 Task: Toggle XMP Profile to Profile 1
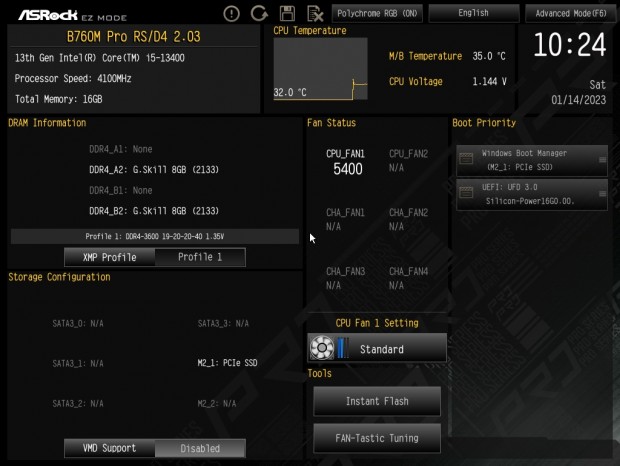pyautogui.click(x=200, y=257)
